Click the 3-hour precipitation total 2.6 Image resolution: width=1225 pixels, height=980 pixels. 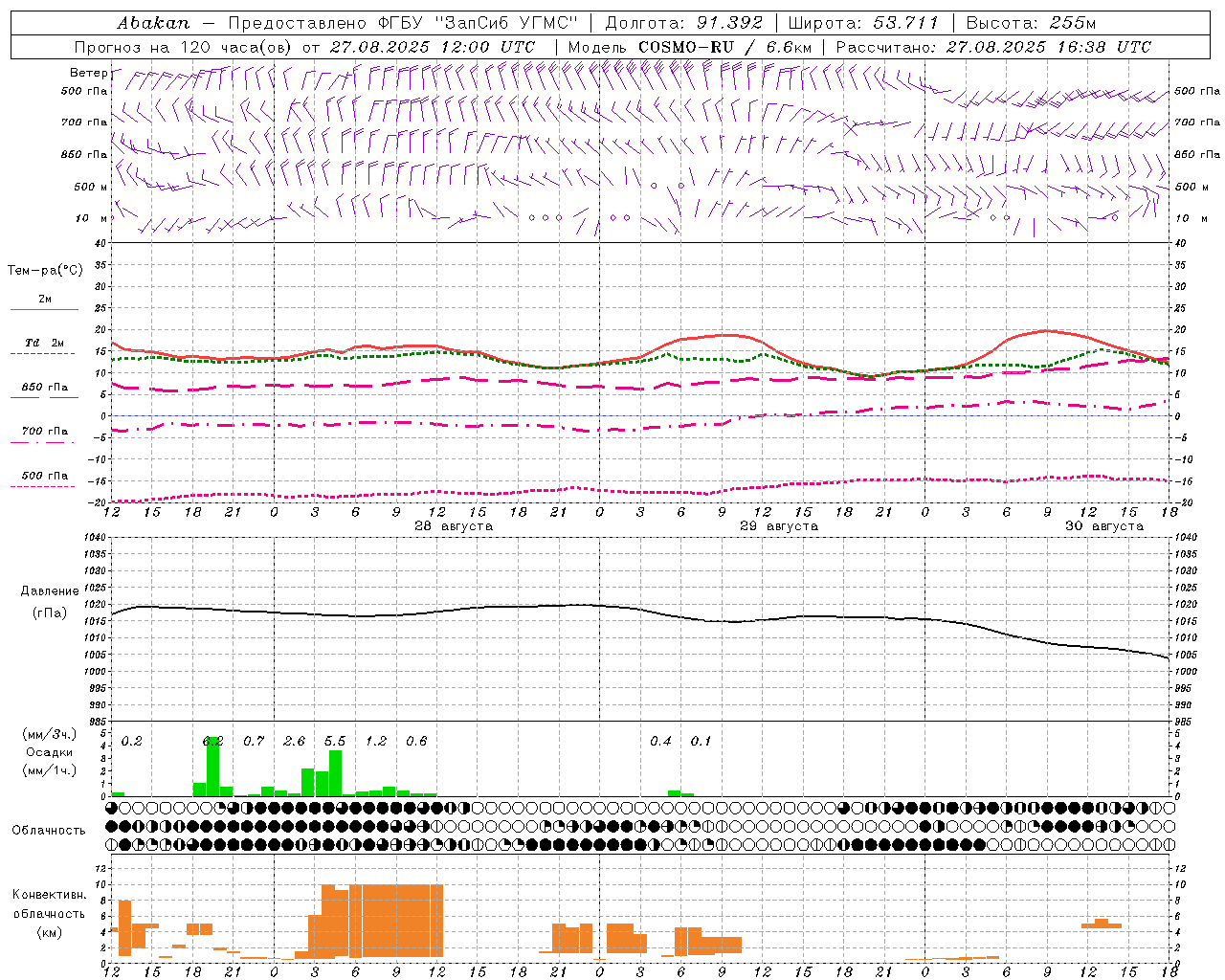(295, 742)
